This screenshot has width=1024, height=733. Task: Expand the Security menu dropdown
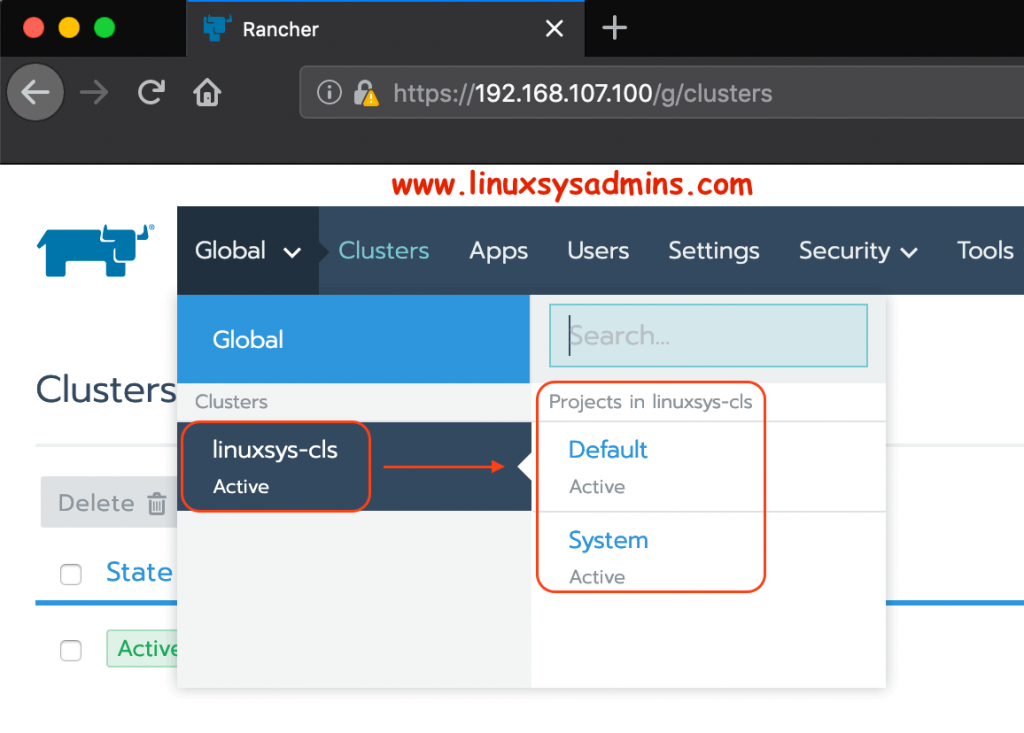[x=858, y=251]
